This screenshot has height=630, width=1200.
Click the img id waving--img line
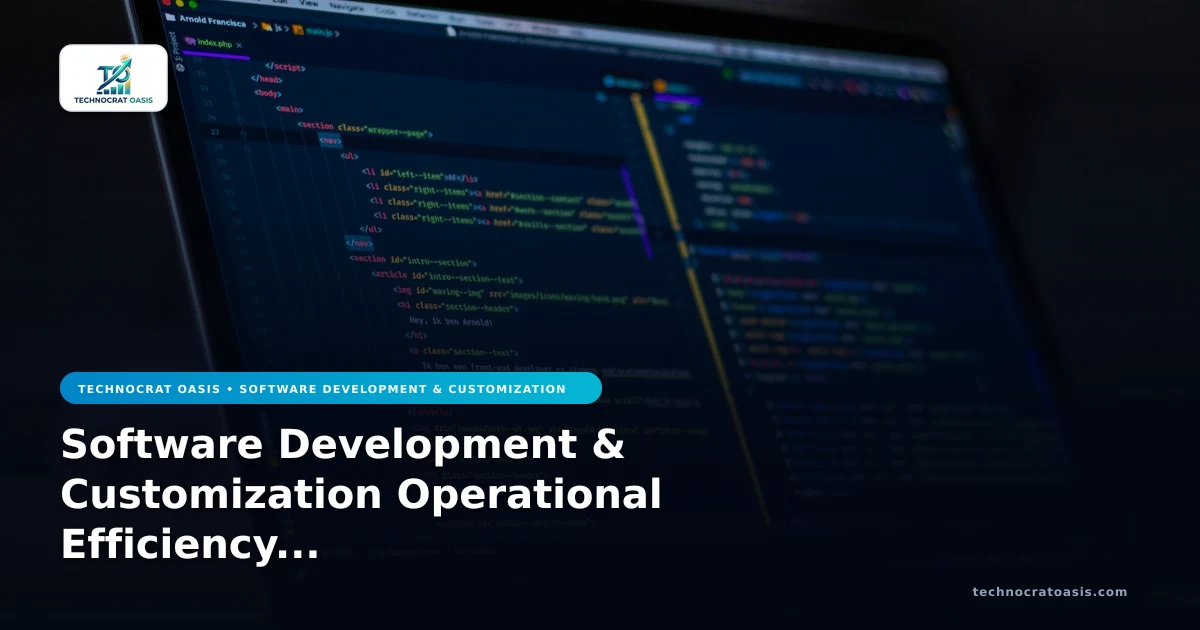(x=530, y=295)
